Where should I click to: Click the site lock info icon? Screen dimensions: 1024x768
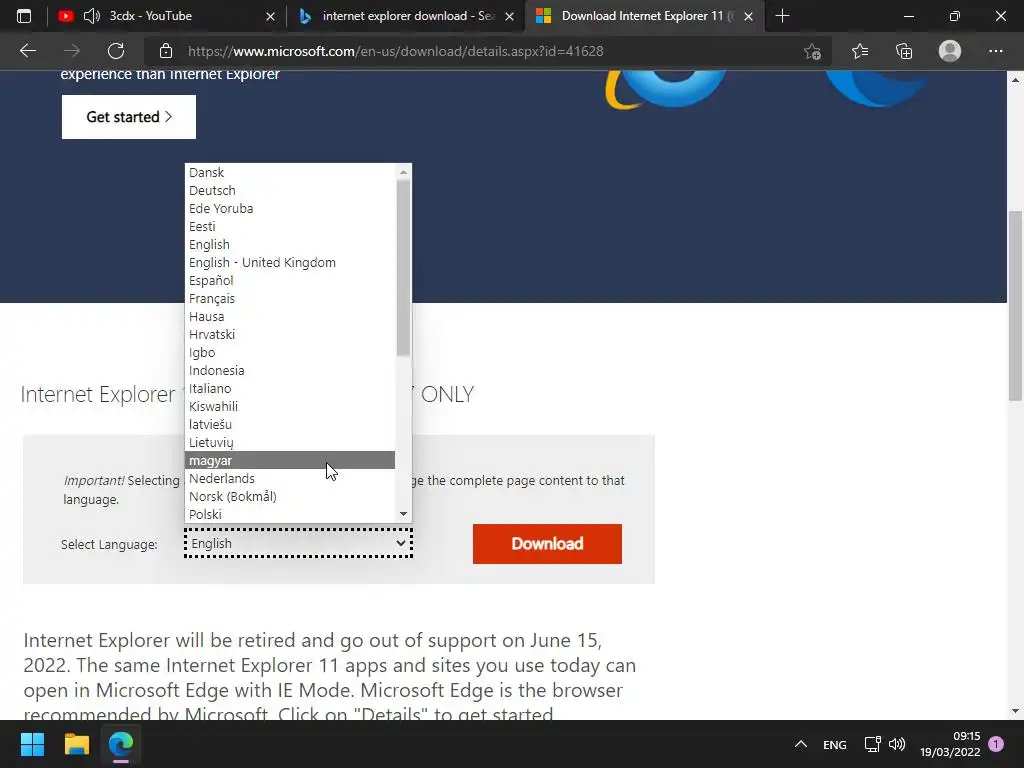(166, 51)
